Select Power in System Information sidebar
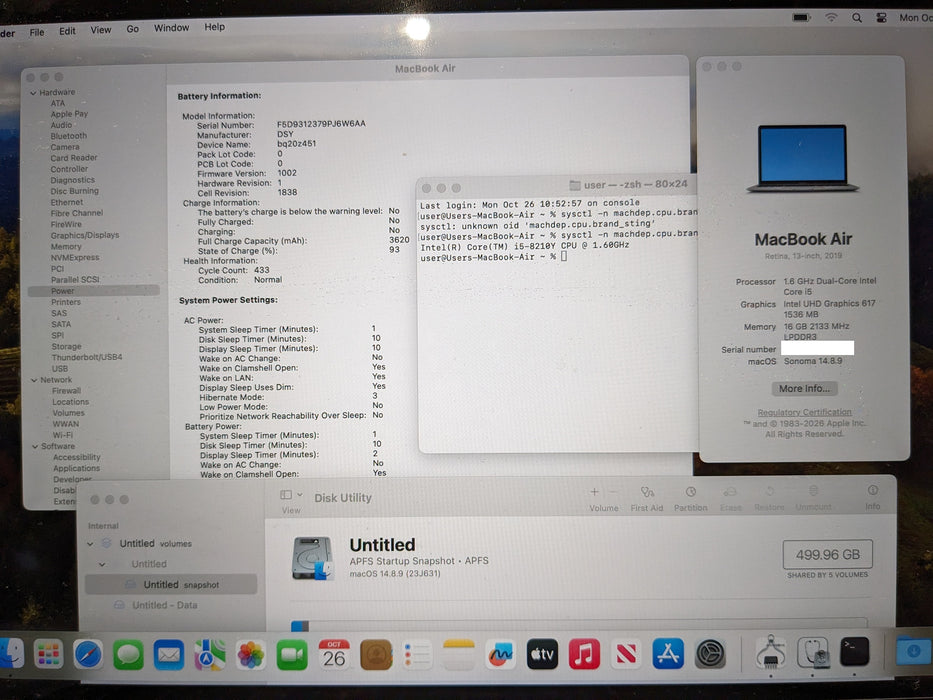The height and width of the screenshot is (700, 933). 93,291
